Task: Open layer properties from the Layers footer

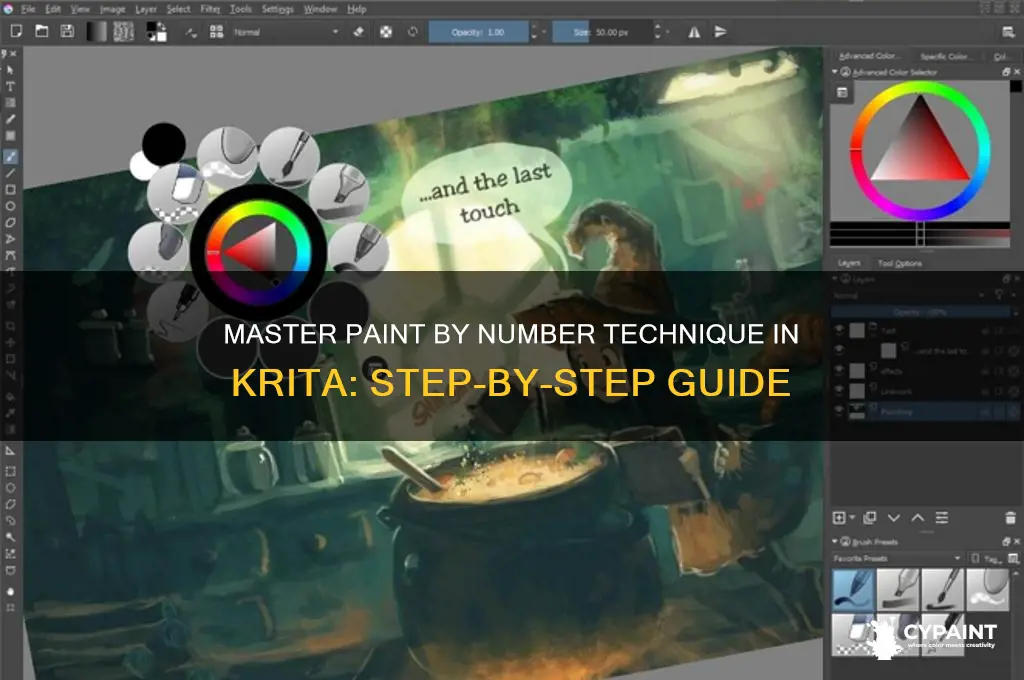Action: pyautogui.click(x=942, y=518)
